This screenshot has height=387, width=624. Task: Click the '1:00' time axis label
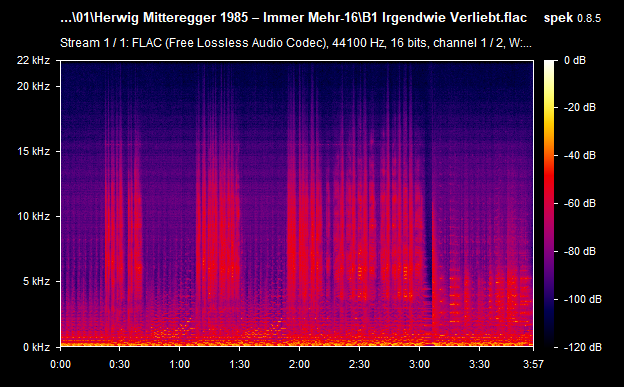coord(179,364)
